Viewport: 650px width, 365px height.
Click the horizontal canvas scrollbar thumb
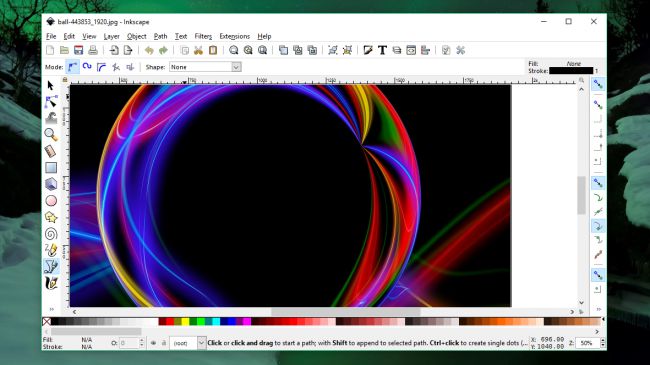pos(346,311)
